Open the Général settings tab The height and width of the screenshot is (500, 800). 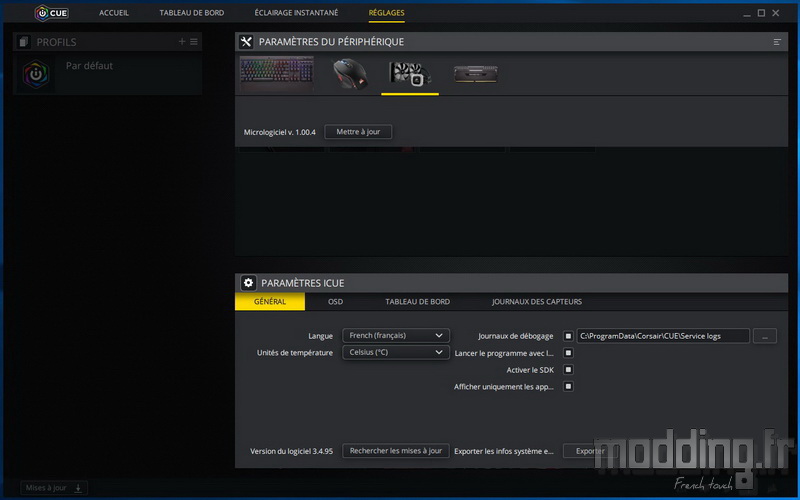coord(270,302)
